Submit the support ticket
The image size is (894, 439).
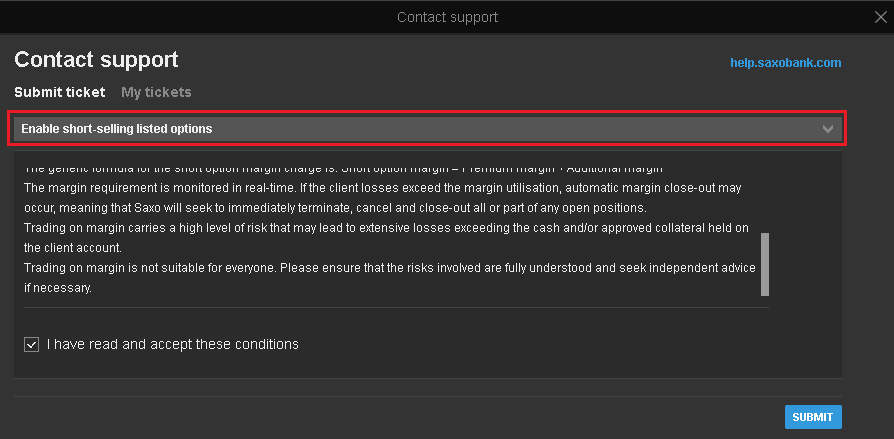813,417
